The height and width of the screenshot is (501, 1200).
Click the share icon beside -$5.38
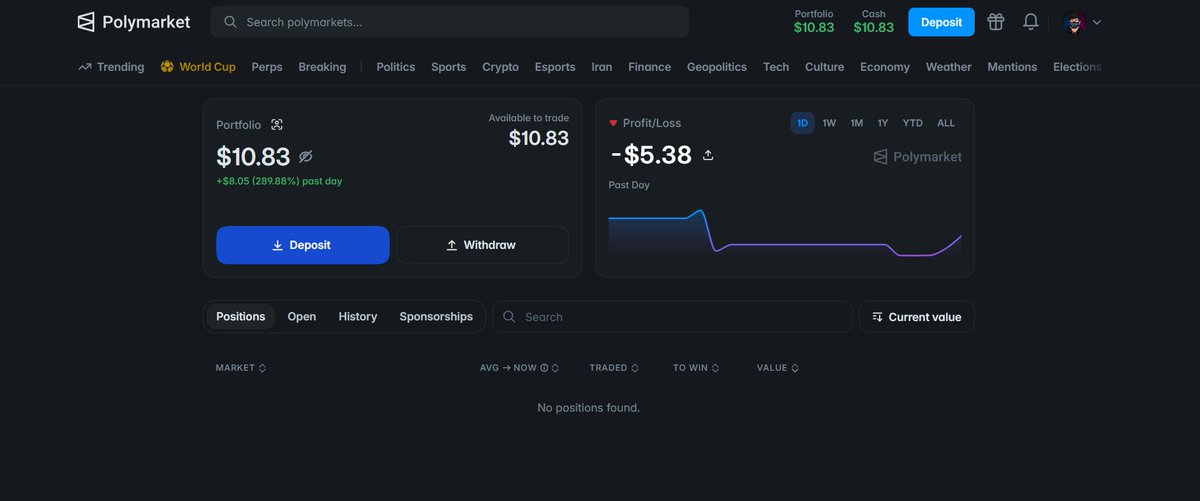[708, 155]
